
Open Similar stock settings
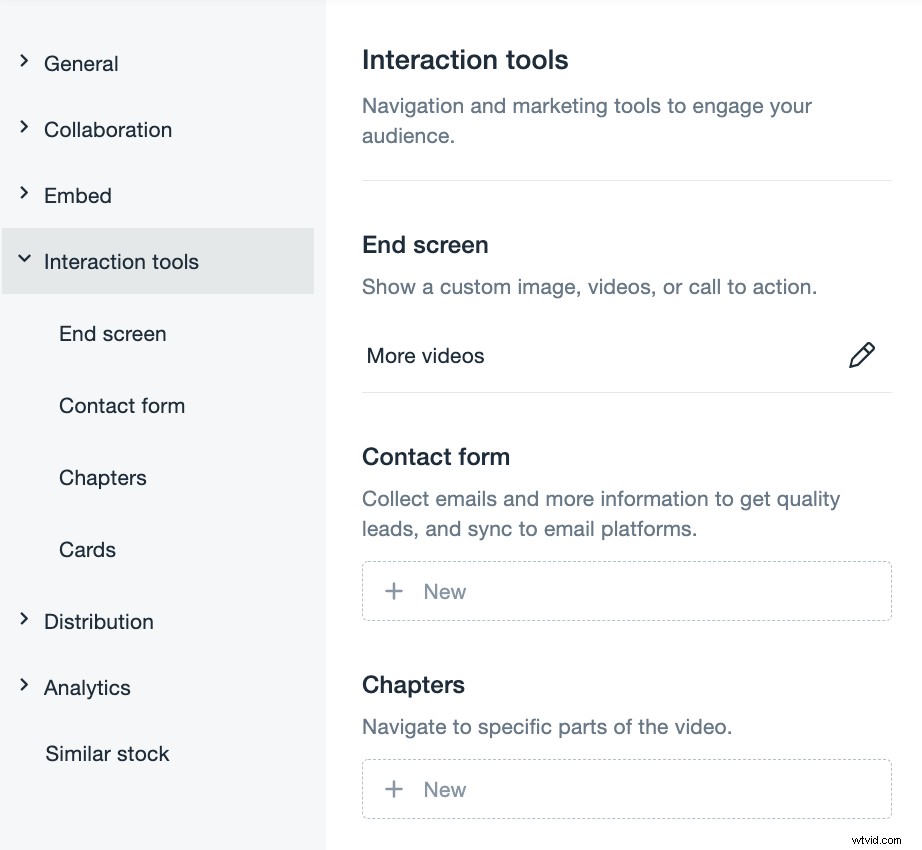coord(107,753)
